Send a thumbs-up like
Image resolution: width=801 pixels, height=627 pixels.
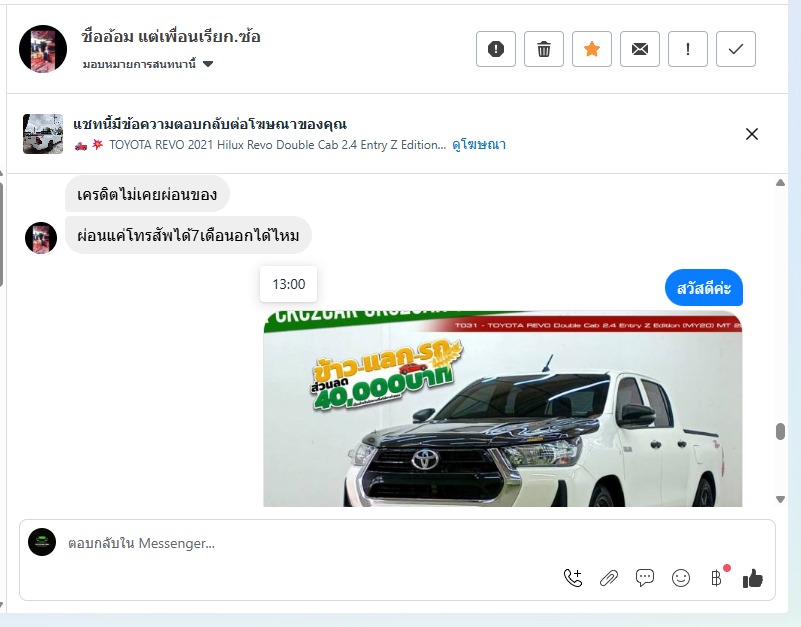[x=752, y=578]
